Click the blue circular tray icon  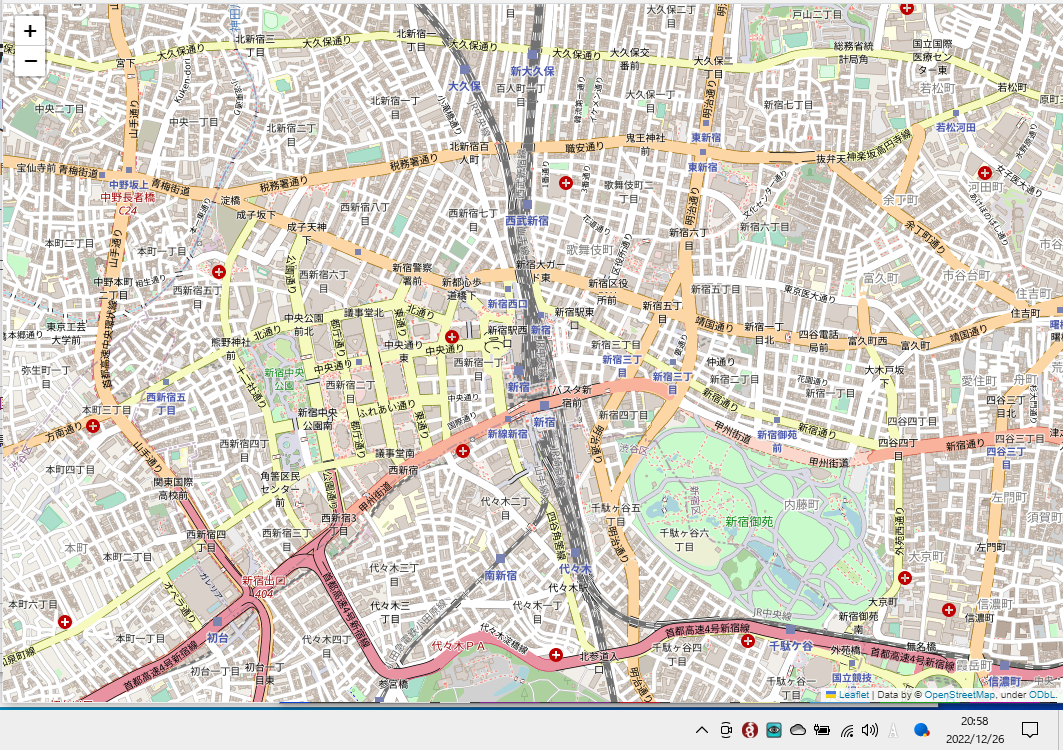coord(920,729)
